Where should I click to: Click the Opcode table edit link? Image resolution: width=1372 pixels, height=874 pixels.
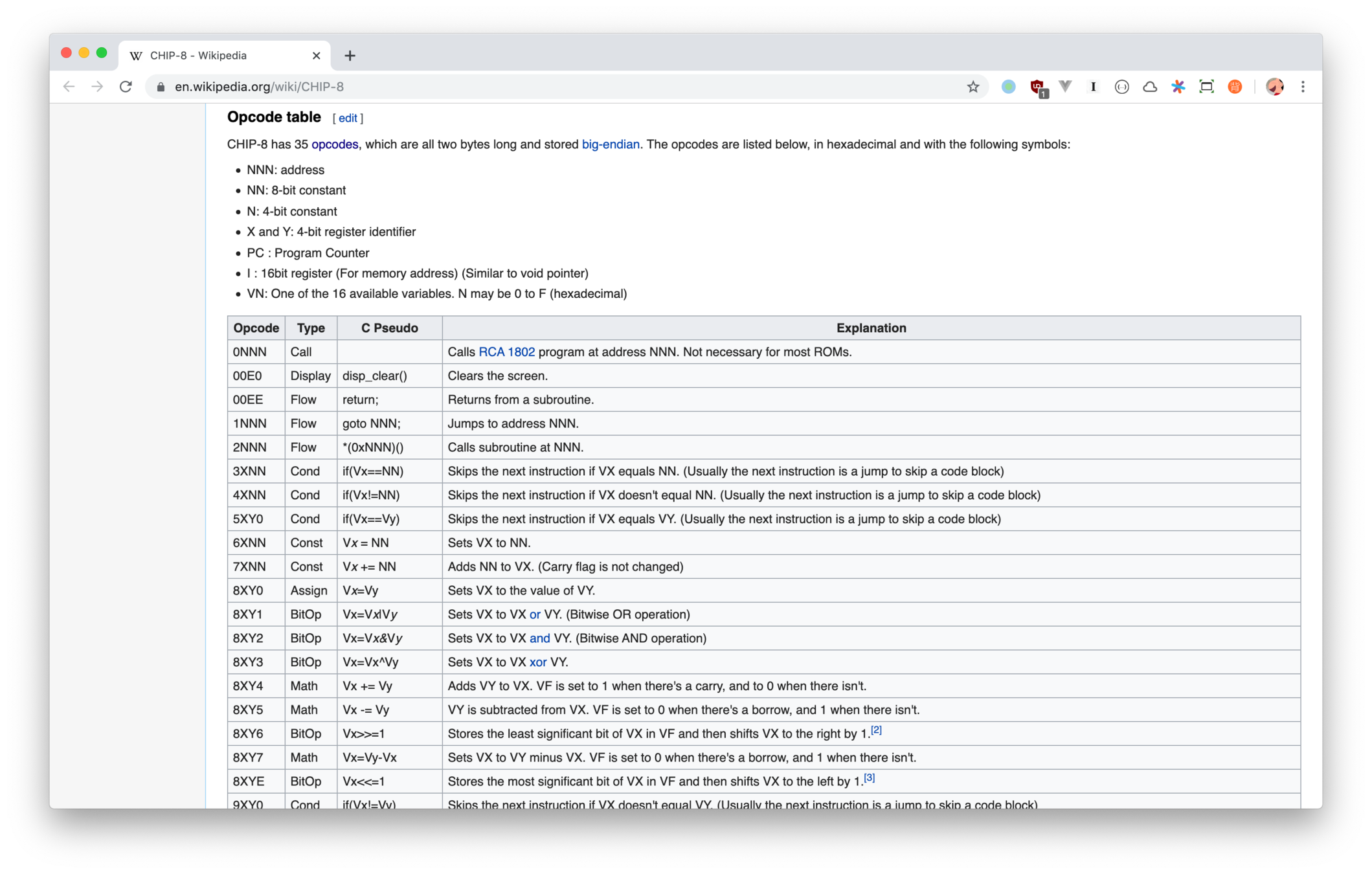coord(348,118)
